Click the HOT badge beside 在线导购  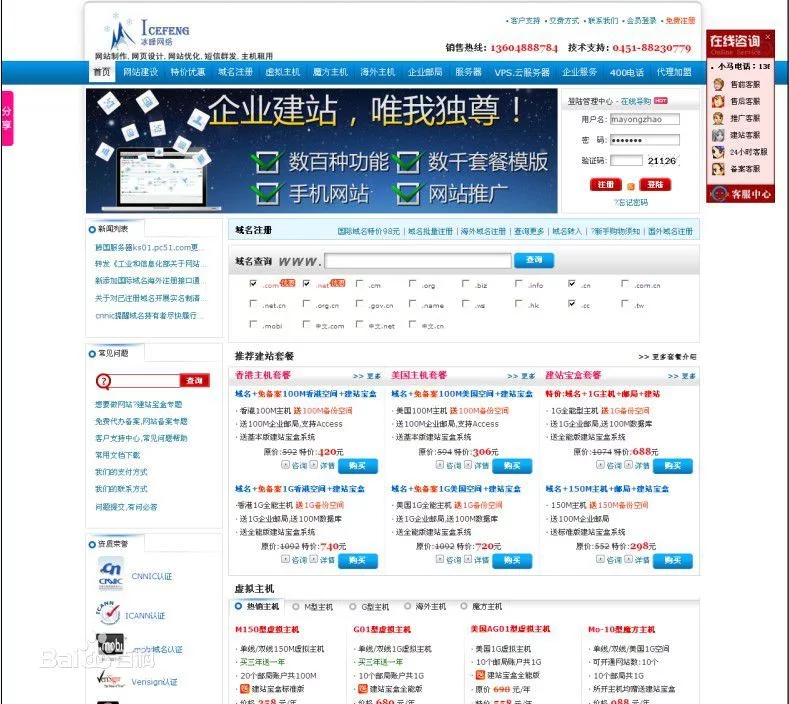(661, 101)
